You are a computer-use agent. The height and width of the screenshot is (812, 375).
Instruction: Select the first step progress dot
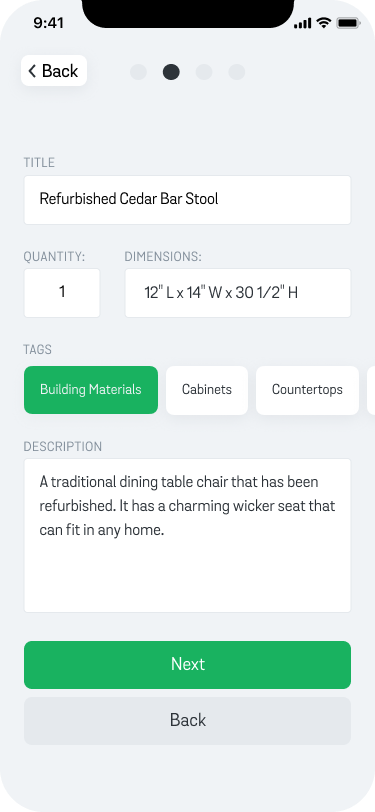pos(138,72)
